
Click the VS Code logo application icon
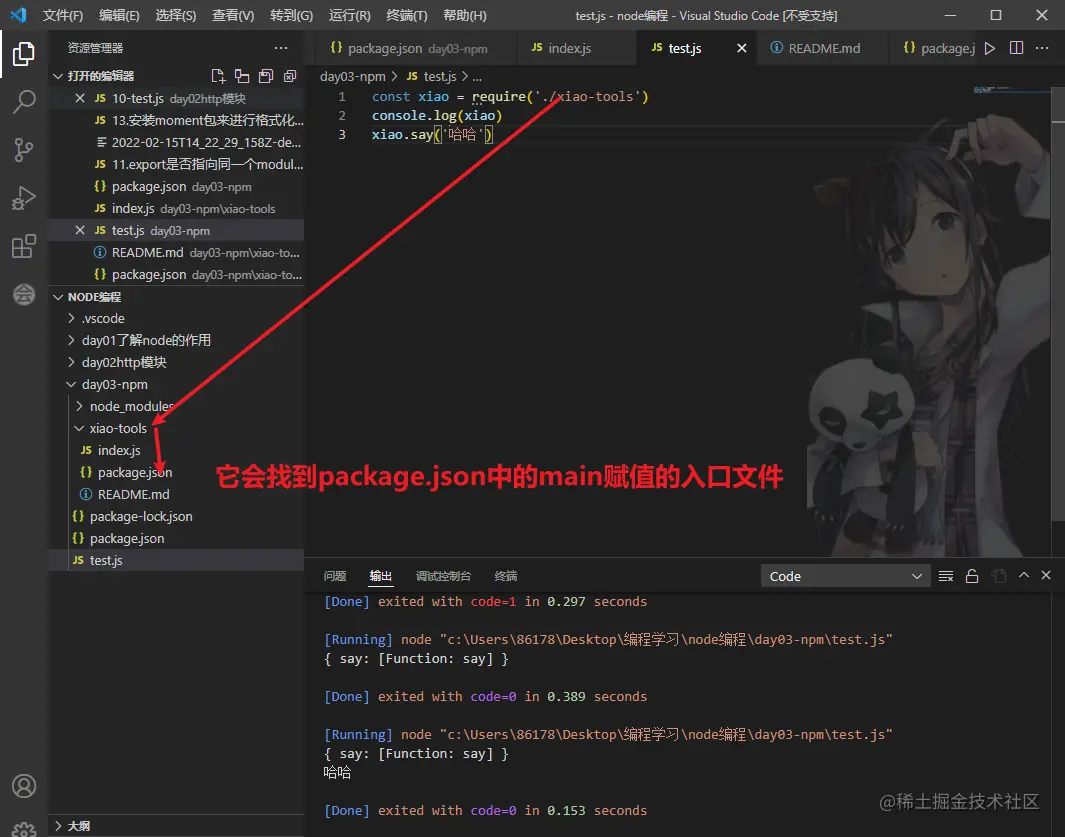click(x=18, y=14)
